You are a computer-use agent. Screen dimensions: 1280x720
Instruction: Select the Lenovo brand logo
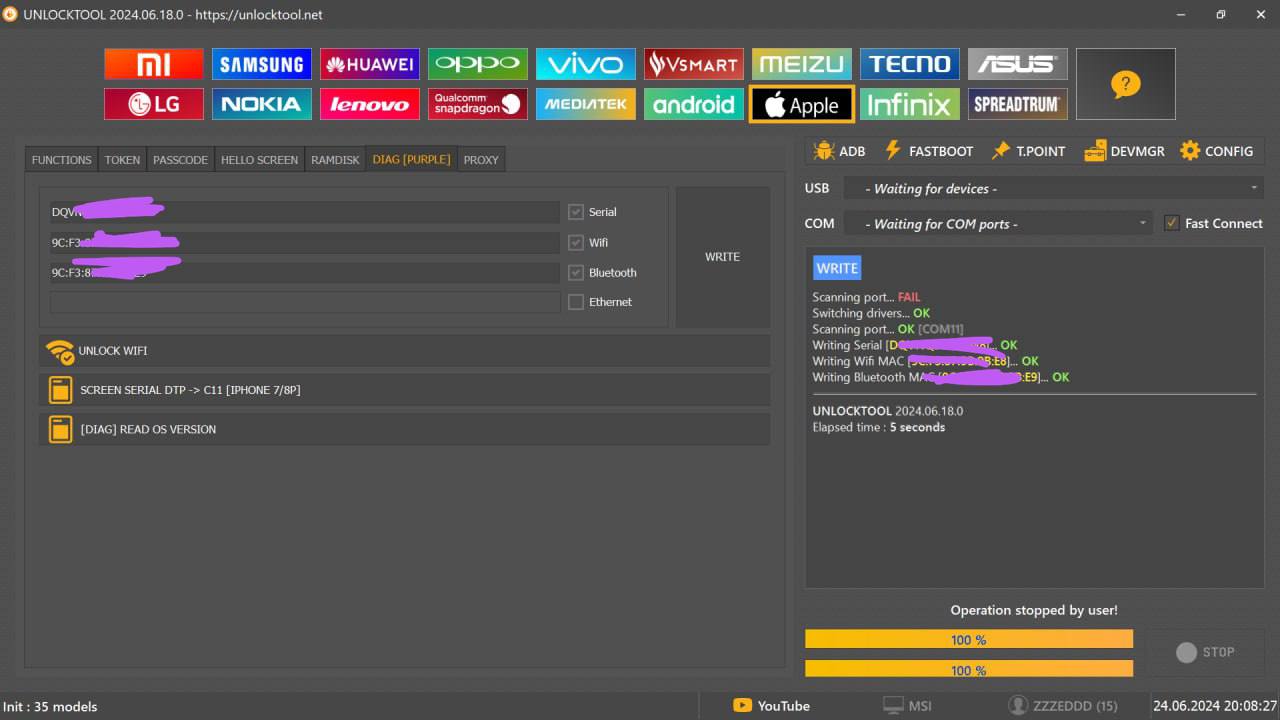click(370, 104)
